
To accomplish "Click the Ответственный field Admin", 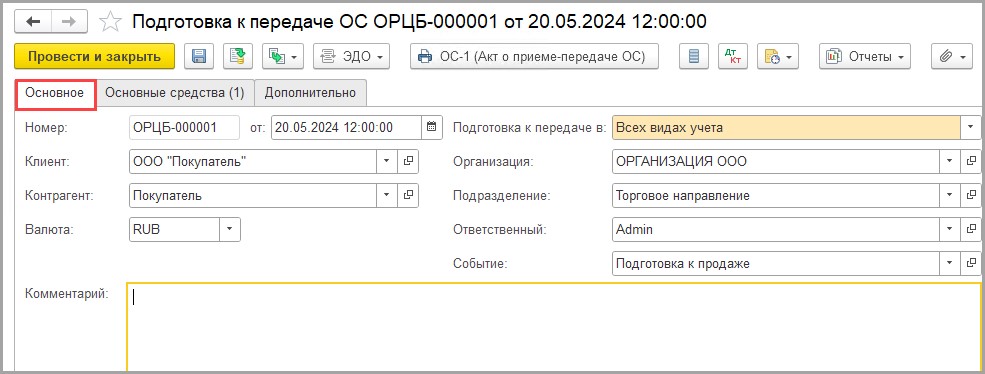I will [775, 229].
